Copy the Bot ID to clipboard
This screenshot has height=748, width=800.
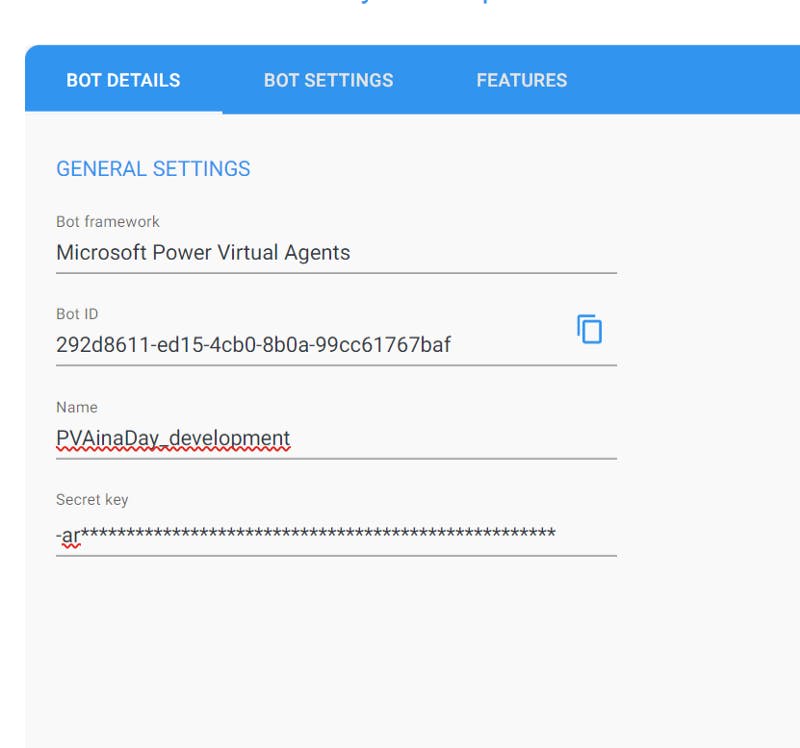click(x=589, y=329)
